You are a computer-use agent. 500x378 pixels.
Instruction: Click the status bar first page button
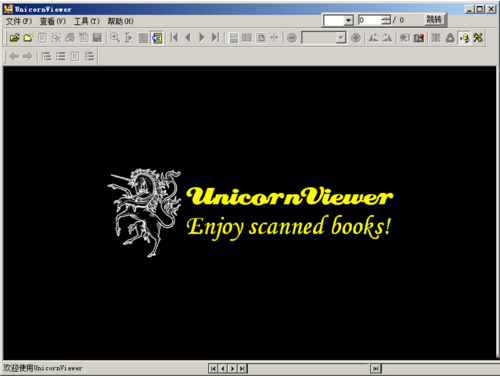(213, 368)
